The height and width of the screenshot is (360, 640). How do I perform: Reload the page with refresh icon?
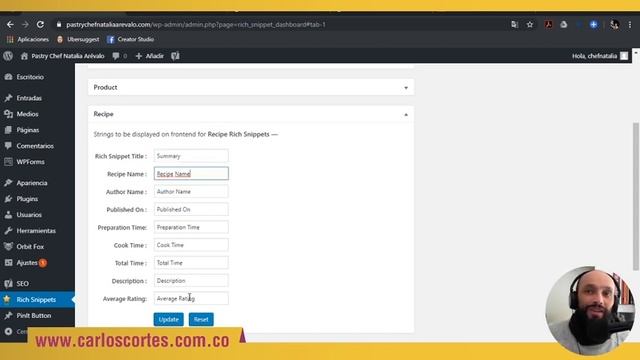pos(40,24)
